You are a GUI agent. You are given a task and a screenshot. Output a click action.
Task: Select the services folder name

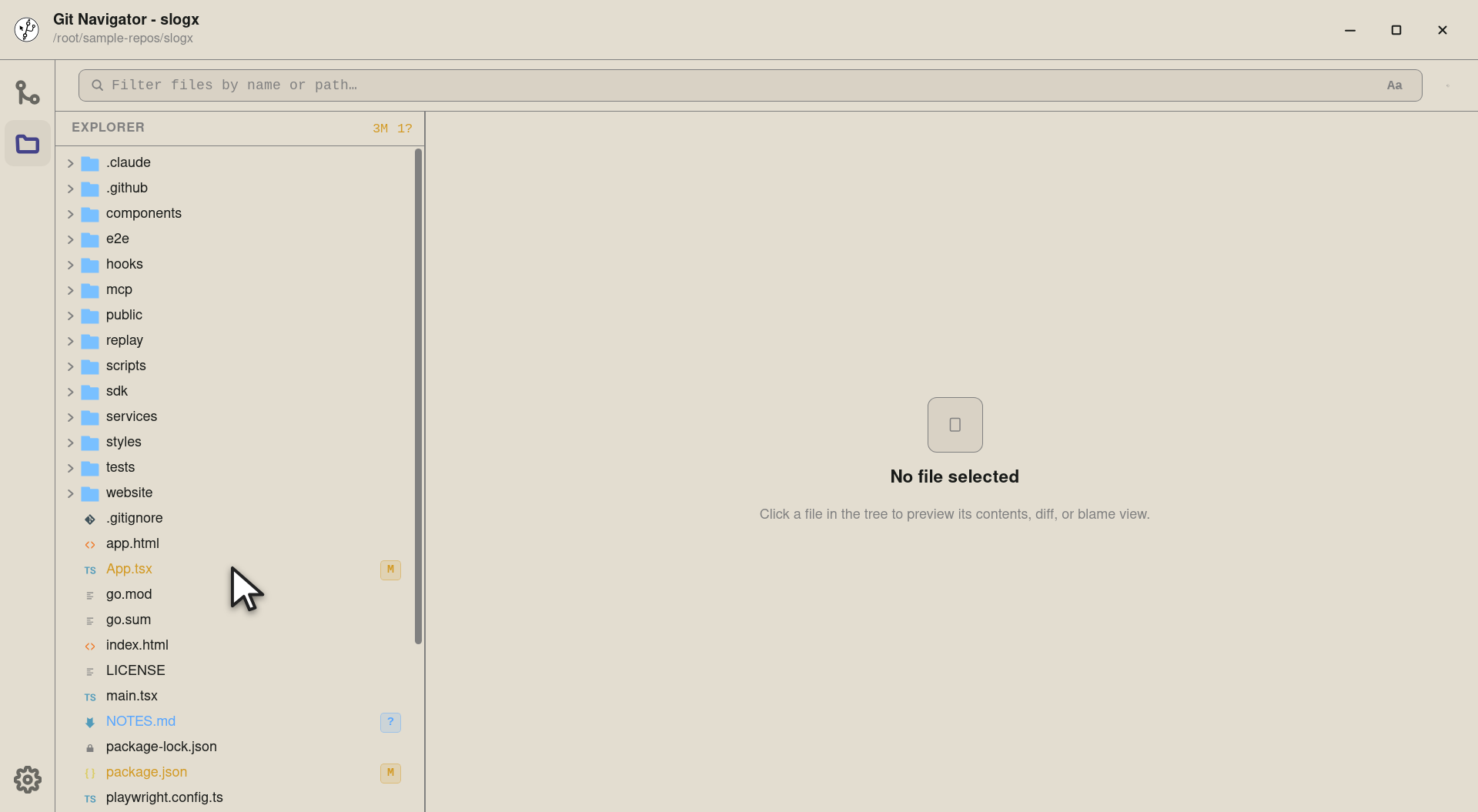(132, 416)
